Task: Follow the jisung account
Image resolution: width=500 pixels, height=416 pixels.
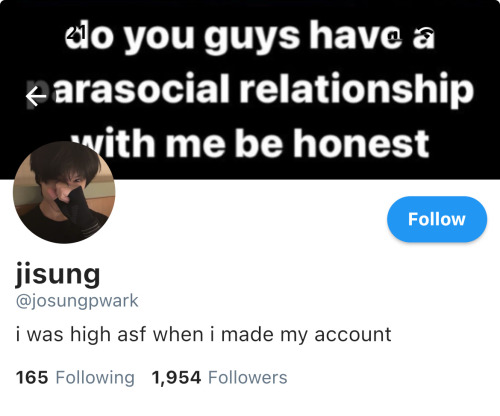Action: click(x=437, y=219)
